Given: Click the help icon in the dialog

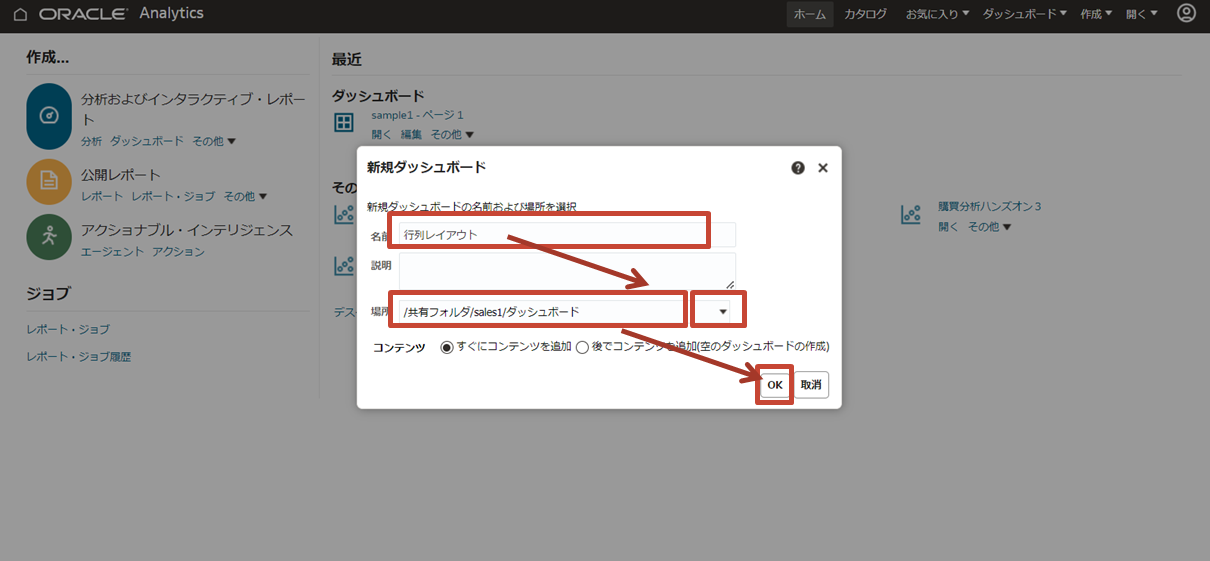Looking at the screenshot, I should 798,168.
